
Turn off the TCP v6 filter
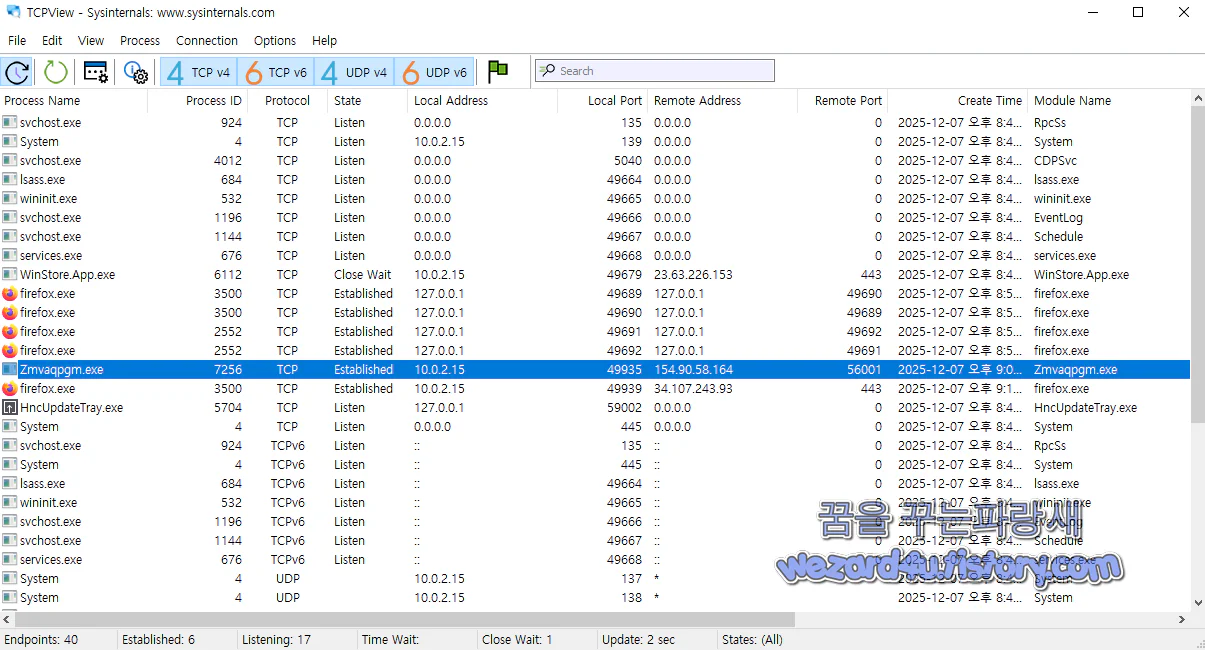point(276,71)
